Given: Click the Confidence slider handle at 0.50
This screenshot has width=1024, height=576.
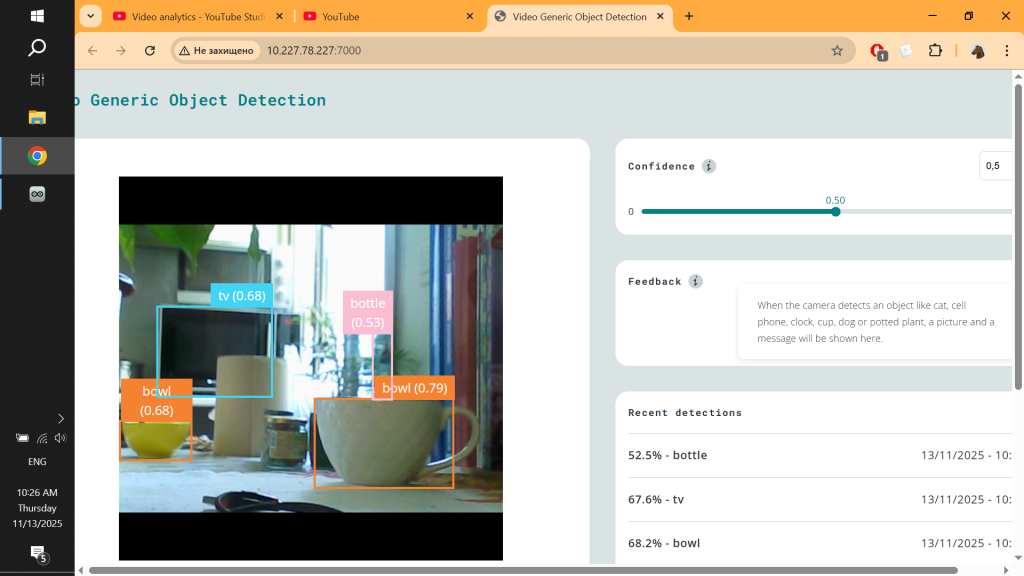Looking at the screenshot, I should (x=836, y=211).
